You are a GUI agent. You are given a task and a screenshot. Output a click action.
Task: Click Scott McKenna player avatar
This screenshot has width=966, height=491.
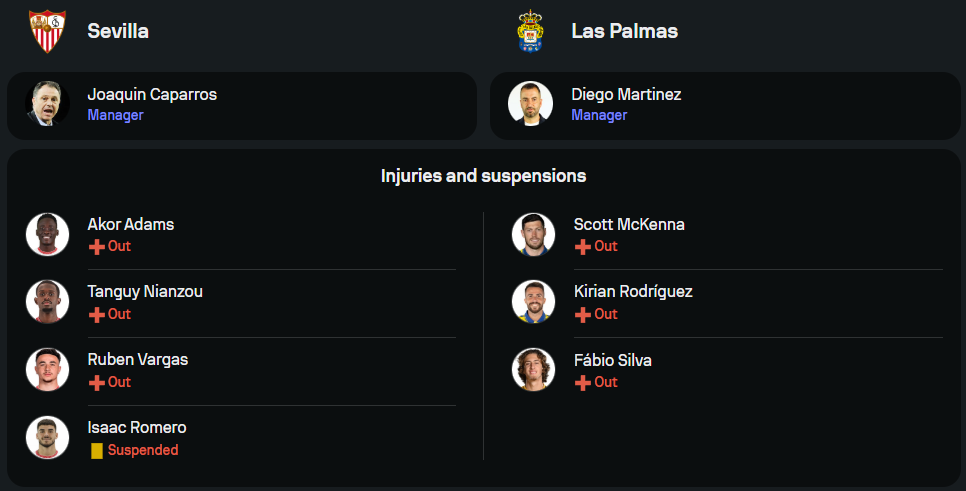(533, 234)
